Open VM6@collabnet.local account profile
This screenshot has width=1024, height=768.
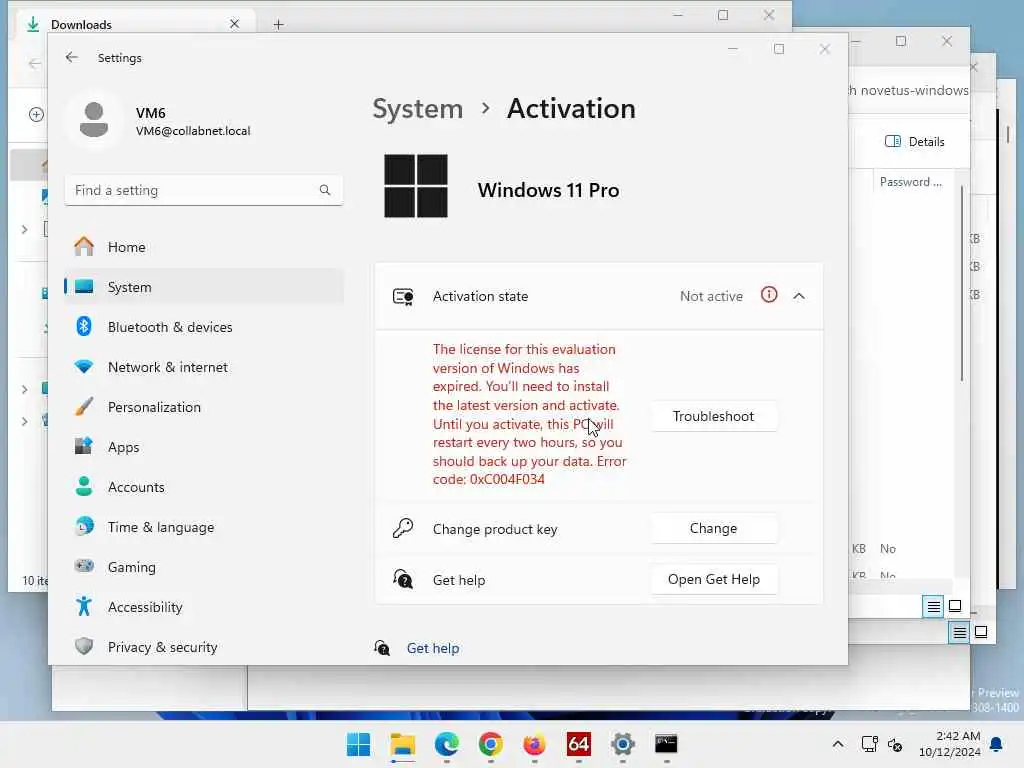[193, 131]
